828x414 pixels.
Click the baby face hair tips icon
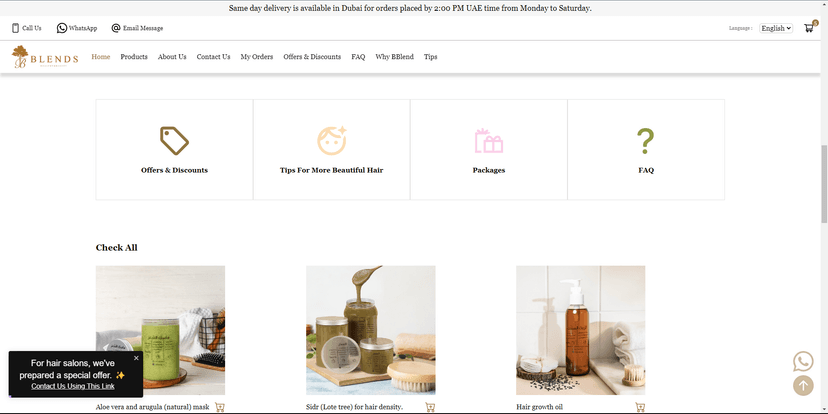click(331, 141)
